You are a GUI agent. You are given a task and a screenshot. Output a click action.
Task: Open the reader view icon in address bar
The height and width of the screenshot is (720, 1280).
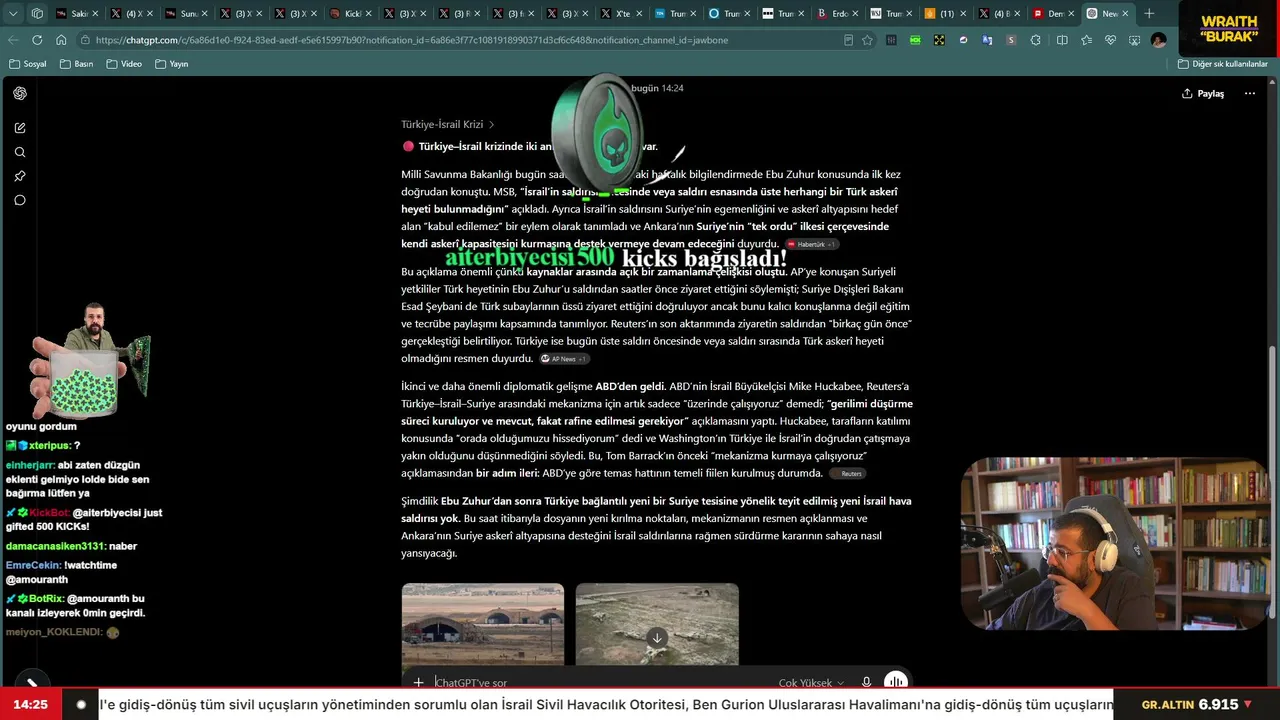click(848, 40)
